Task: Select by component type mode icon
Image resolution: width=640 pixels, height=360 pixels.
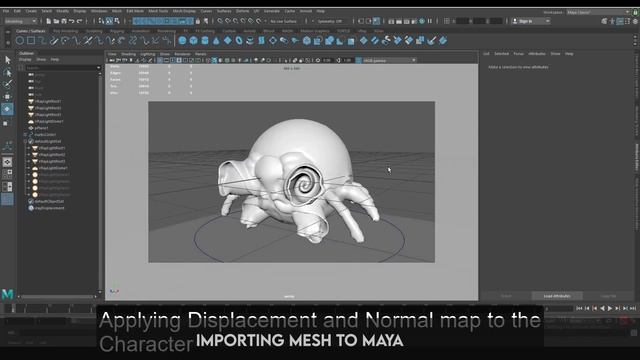Action: point(117,21)
